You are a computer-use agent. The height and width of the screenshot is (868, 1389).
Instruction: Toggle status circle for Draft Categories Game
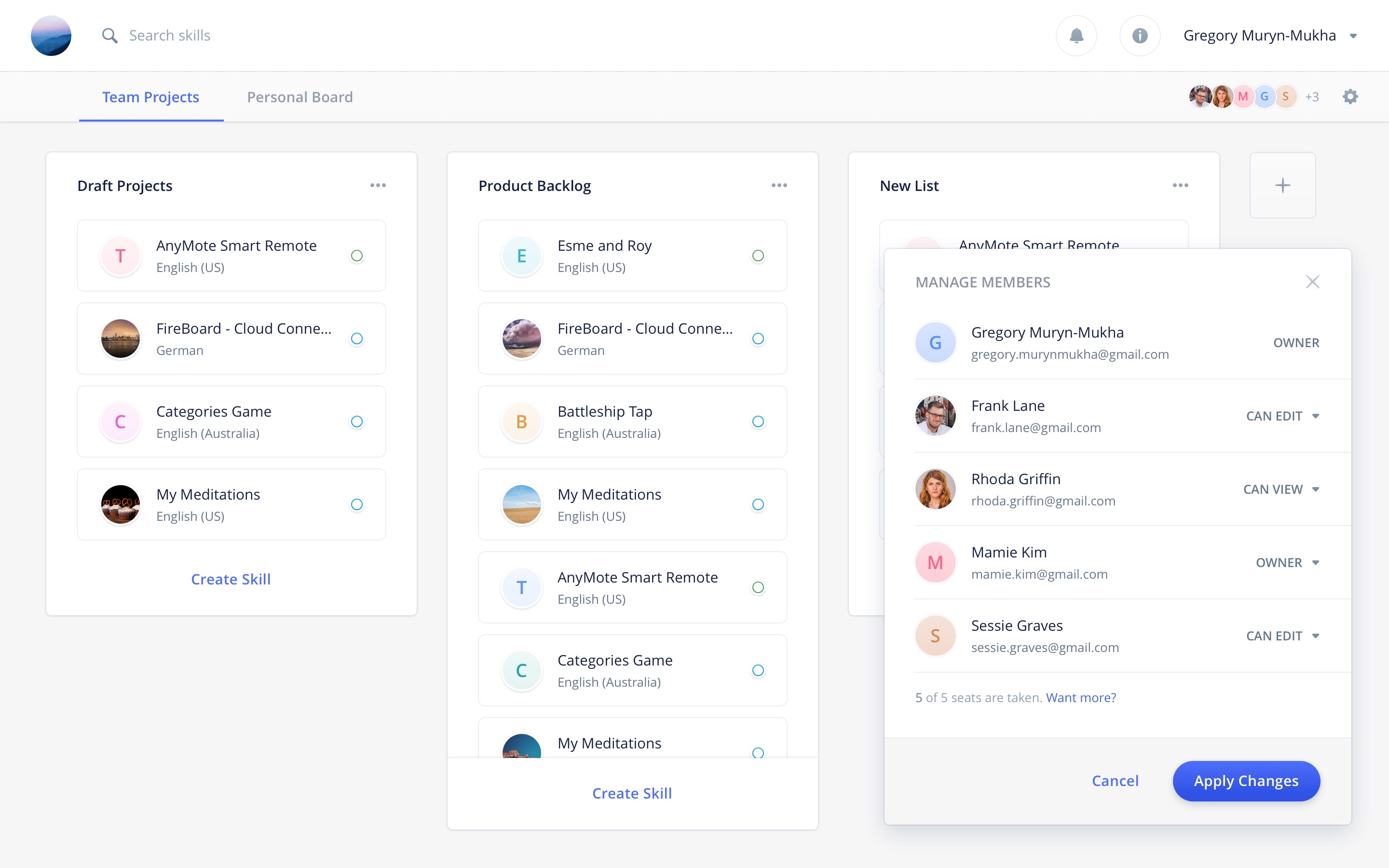356,422
